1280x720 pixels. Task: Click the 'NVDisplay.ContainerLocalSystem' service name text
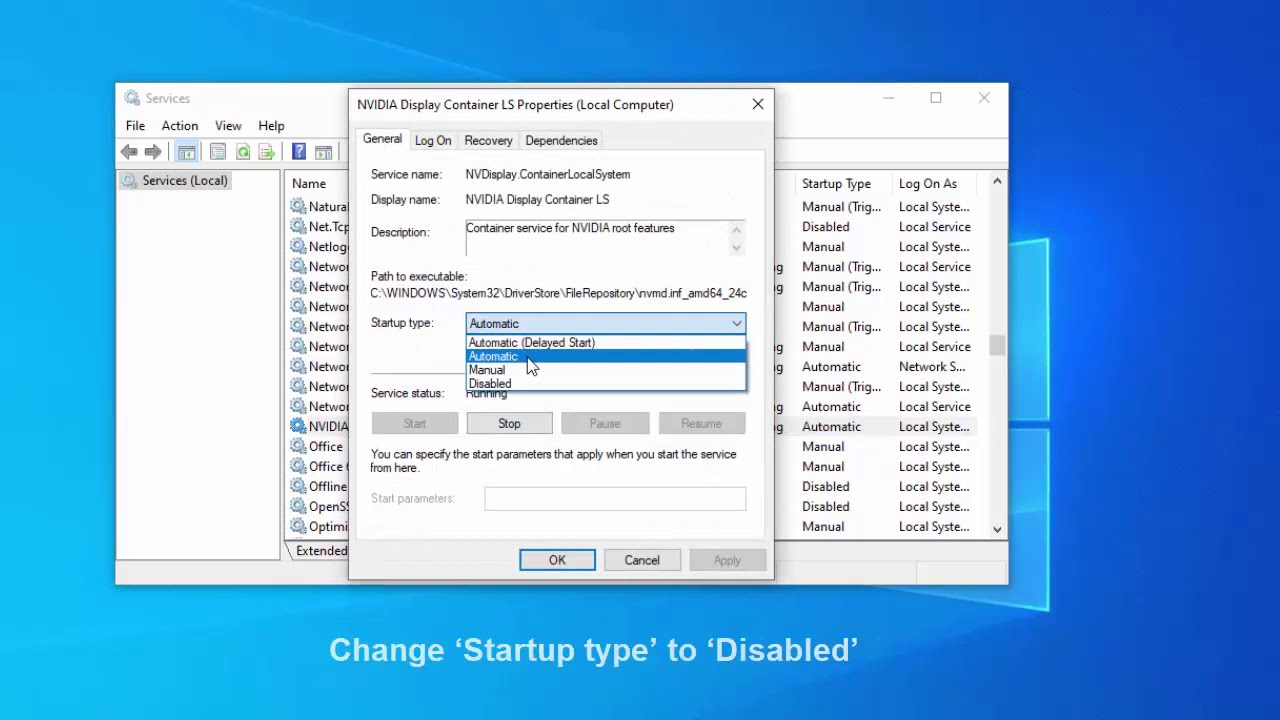tap(547, 174)
